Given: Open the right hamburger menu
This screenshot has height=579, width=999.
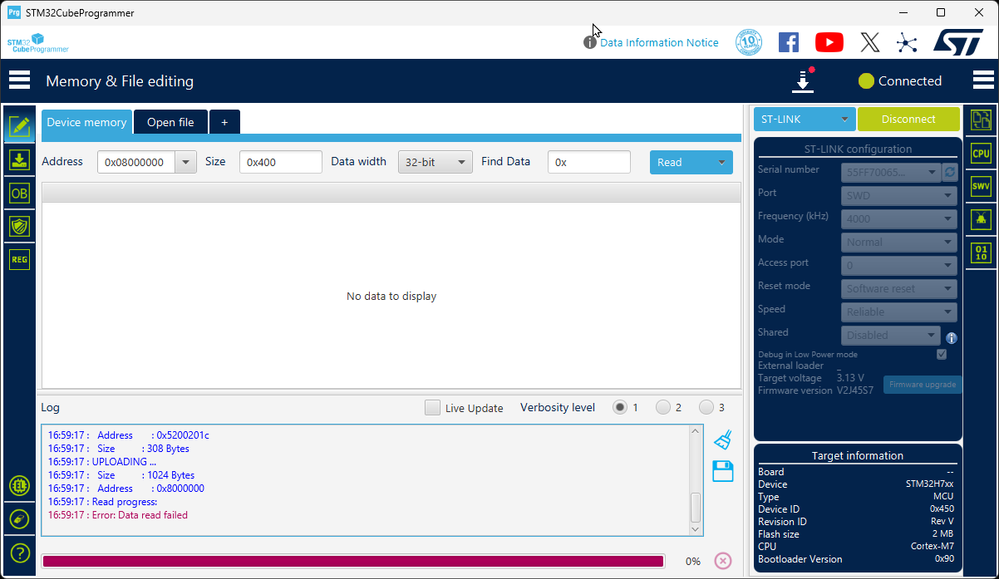Looking at the screenshot, I should click(x=983, y=80).
